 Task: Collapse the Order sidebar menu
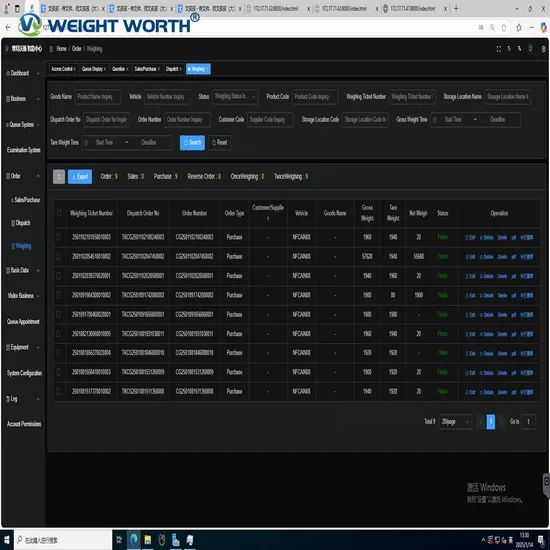pyautogui.click(x=23, y=176)
